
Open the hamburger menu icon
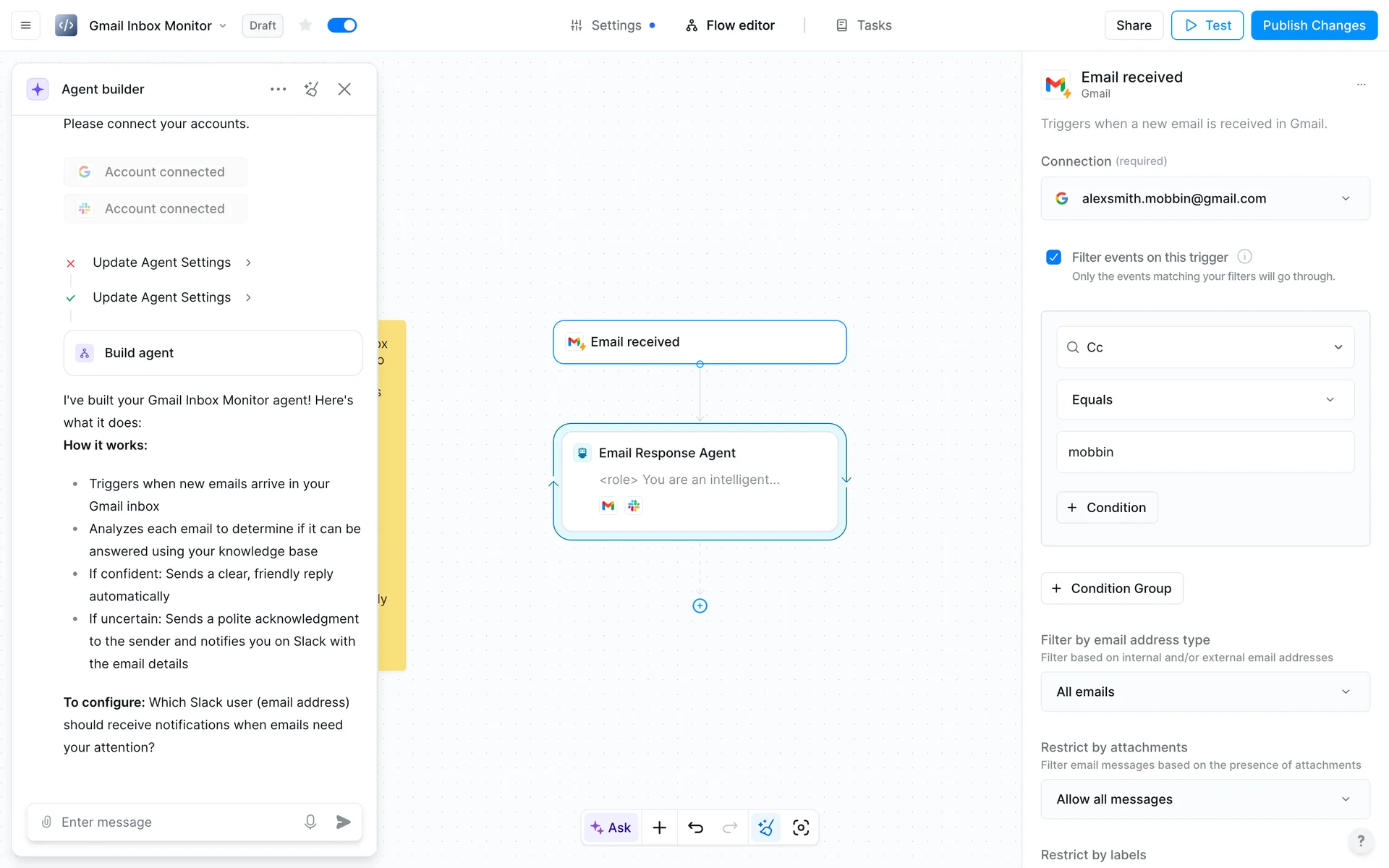click(x=25, y=25)
